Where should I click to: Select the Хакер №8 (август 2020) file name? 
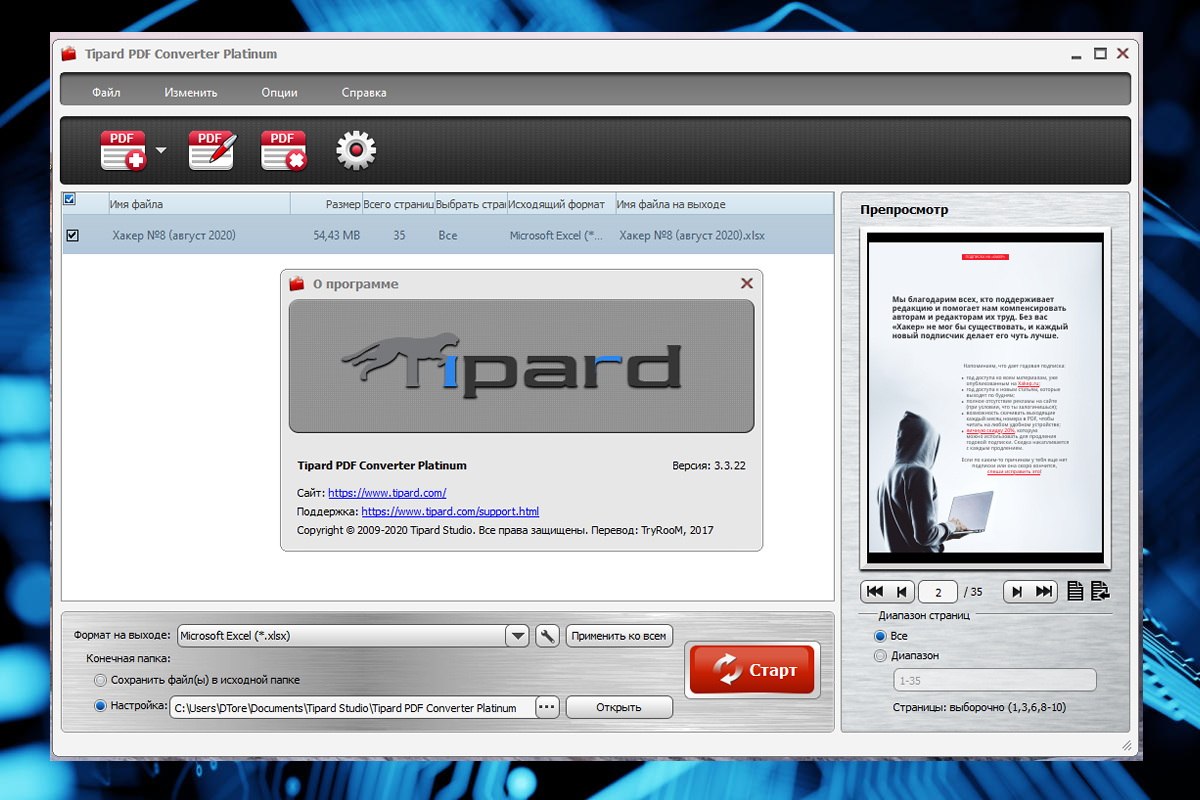coord(174,236)
